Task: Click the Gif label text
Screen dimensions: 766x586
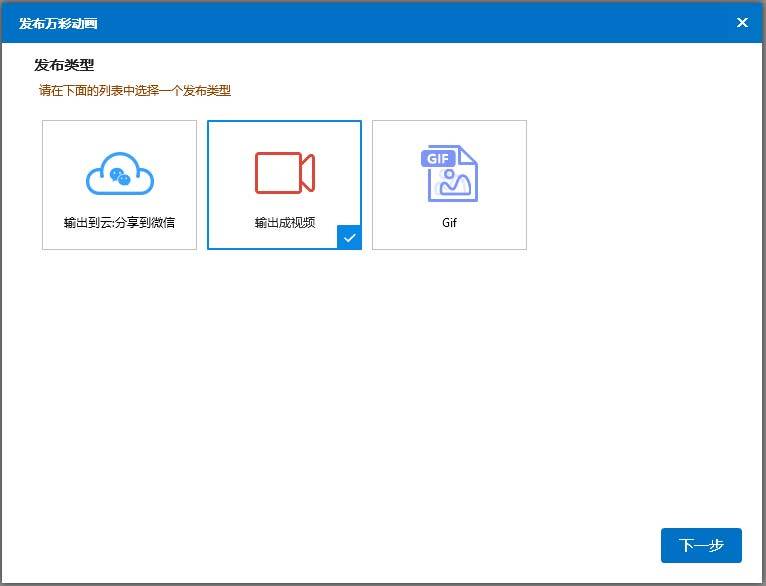Action: [449, 222]
